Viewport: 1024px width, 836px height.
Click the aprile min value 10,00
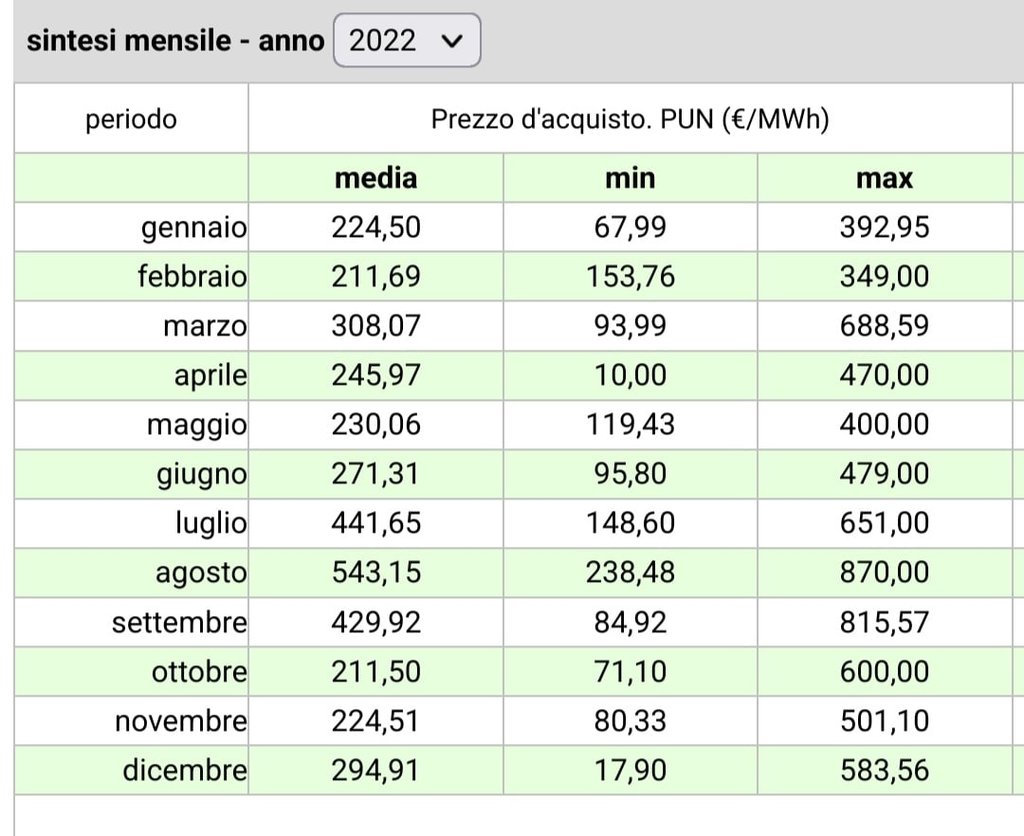630,375
